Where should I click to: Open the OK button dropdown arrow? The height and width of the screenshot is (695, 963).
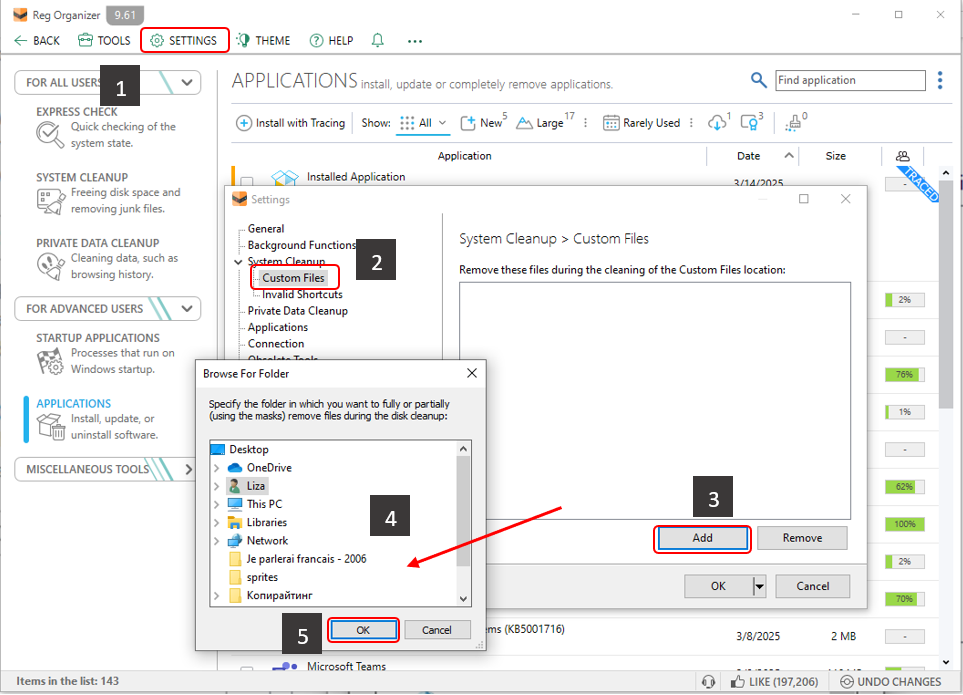coord(760,586)
